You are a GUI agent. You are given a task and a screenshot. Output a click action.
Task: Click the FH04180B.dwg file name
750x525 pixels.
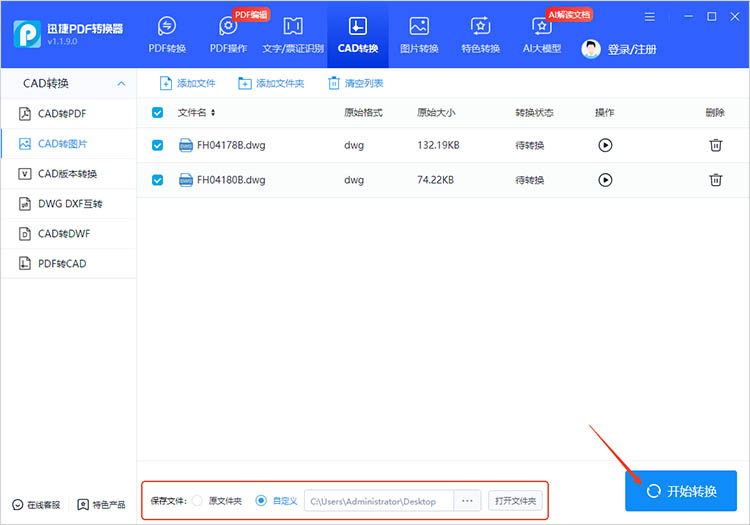coord(231,180)
